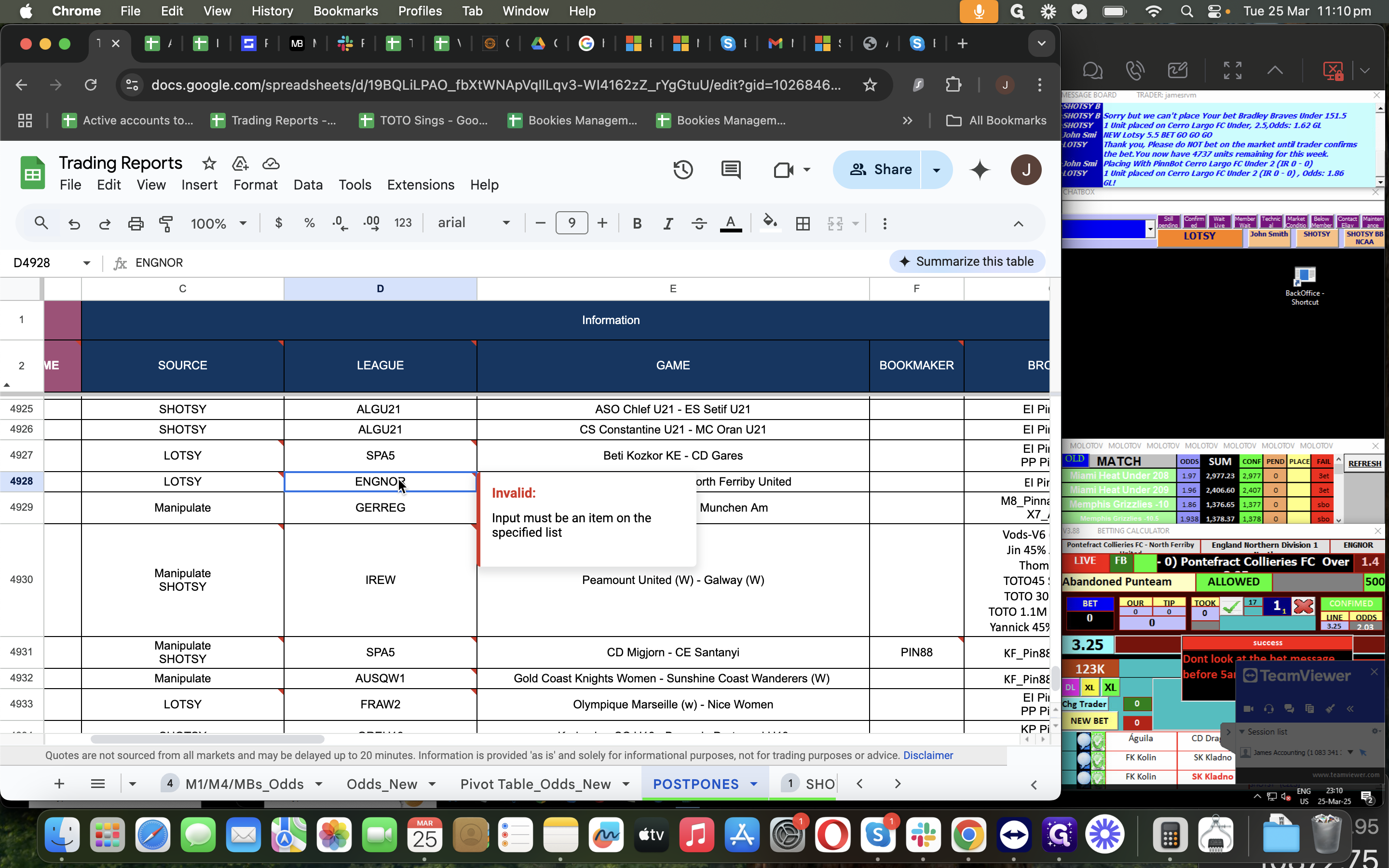The height and width of the screenshot is (868, 1389).
Task: Check the cloud document status icon
Action: pos(271,163)
